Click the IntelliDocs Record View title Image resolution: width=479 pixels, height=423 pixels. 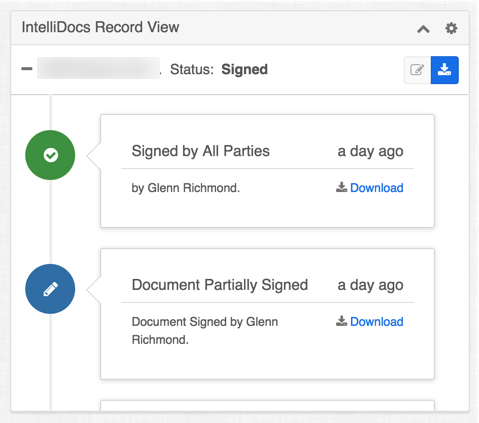pos(100,27)
